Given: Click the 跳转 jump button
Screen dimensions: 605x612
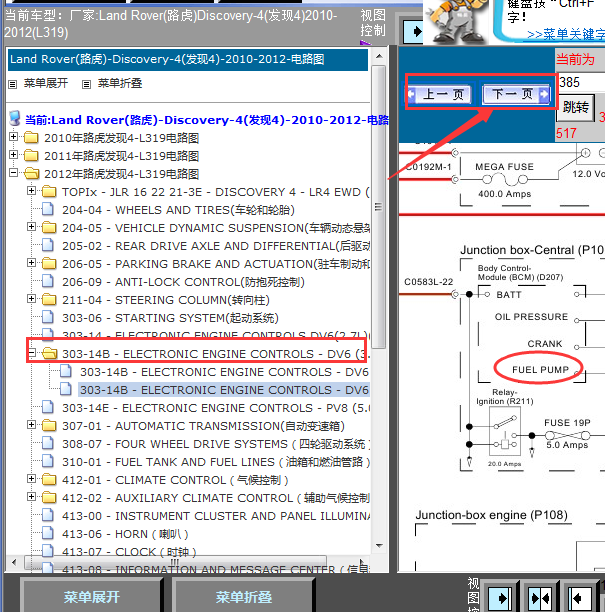Looking at the screenshot, I should 576,107.
